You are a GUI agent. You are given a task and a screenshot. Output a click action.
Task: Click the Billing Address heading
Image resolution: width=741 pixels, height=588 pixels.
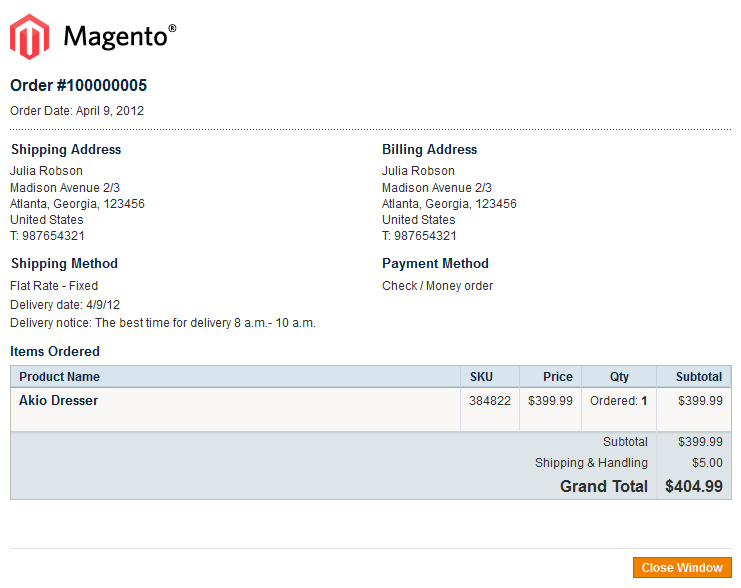click(430, 149)
